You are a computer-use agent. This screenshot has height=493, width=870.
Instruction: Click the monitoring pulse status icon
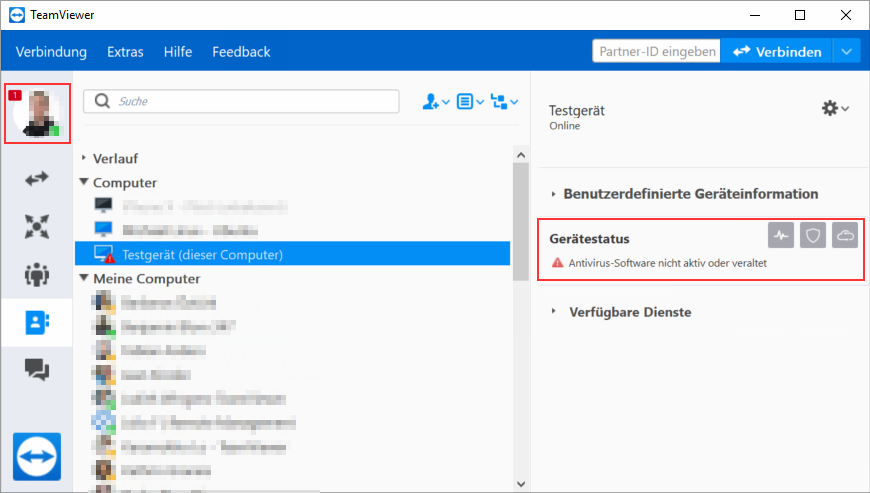(x=781, y=235)
